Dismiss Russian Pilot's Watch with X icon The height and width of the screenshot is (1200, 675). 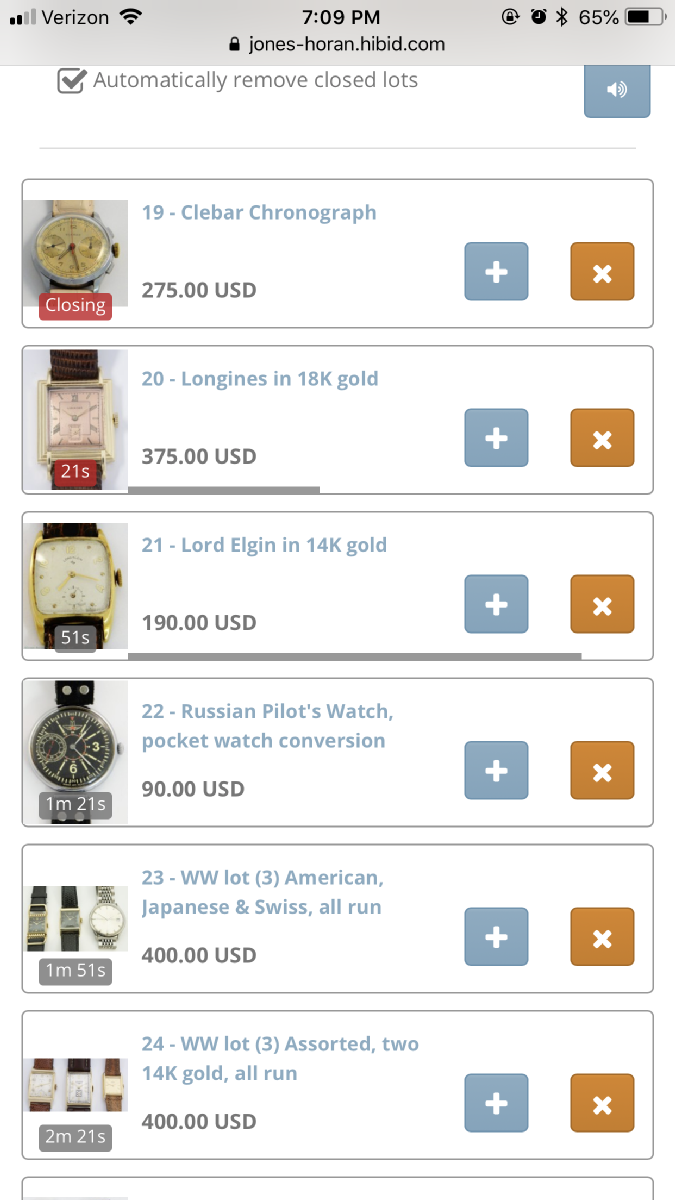602,771
